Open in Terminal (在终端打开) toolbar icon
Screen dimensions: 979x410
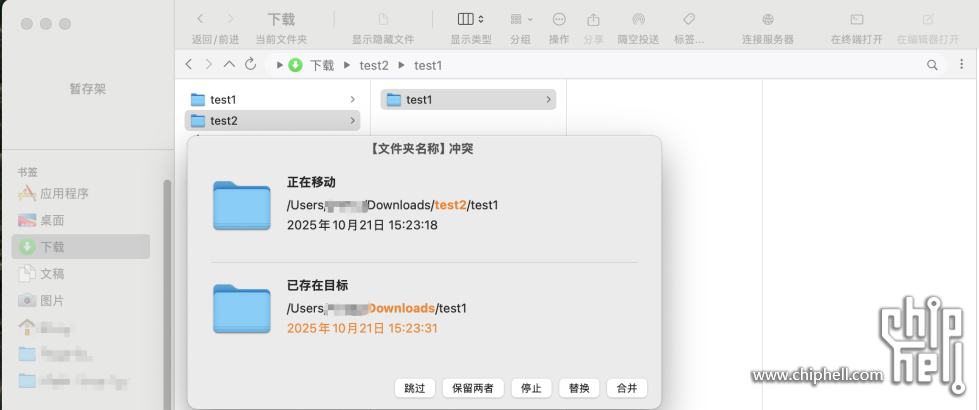pos(856,20)
